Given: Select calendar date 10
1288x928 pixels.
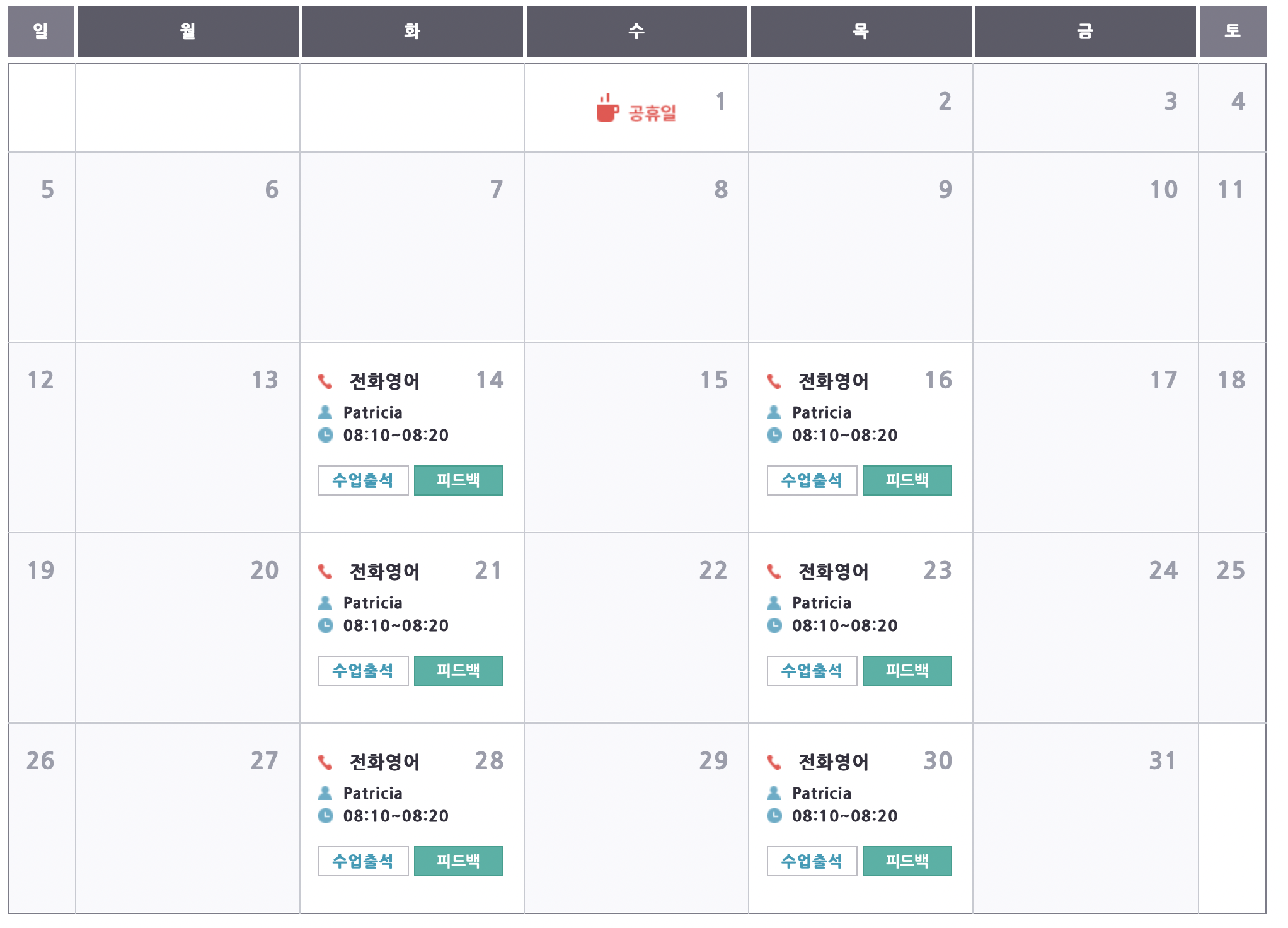Looking at the screenshot, I should coord(1164,190).
